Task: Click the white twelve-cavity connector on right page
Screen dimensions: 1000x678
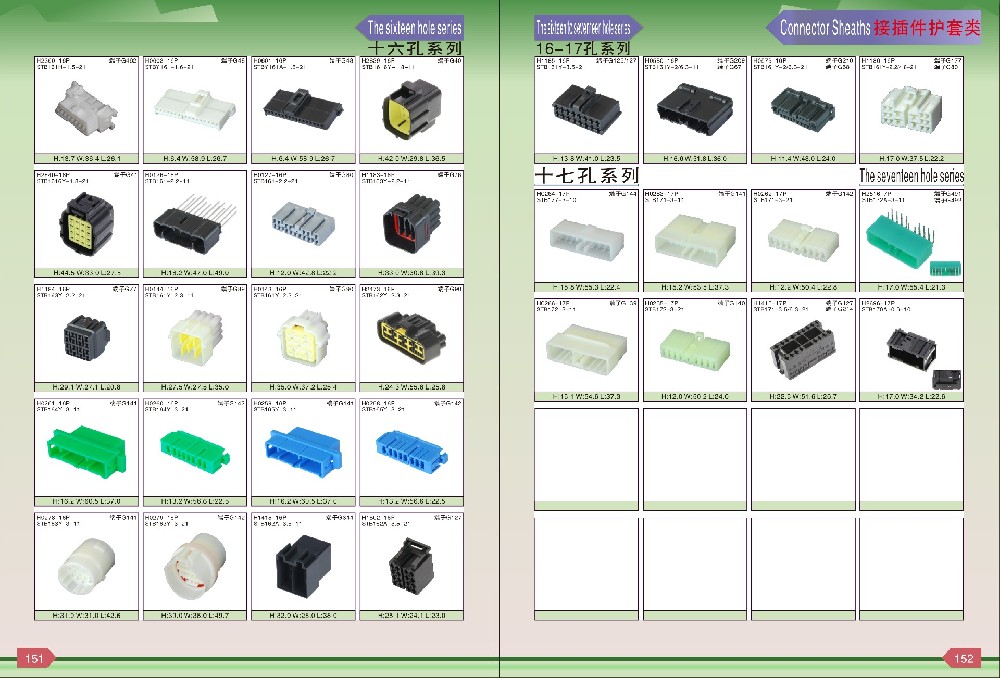Action: 911,108
